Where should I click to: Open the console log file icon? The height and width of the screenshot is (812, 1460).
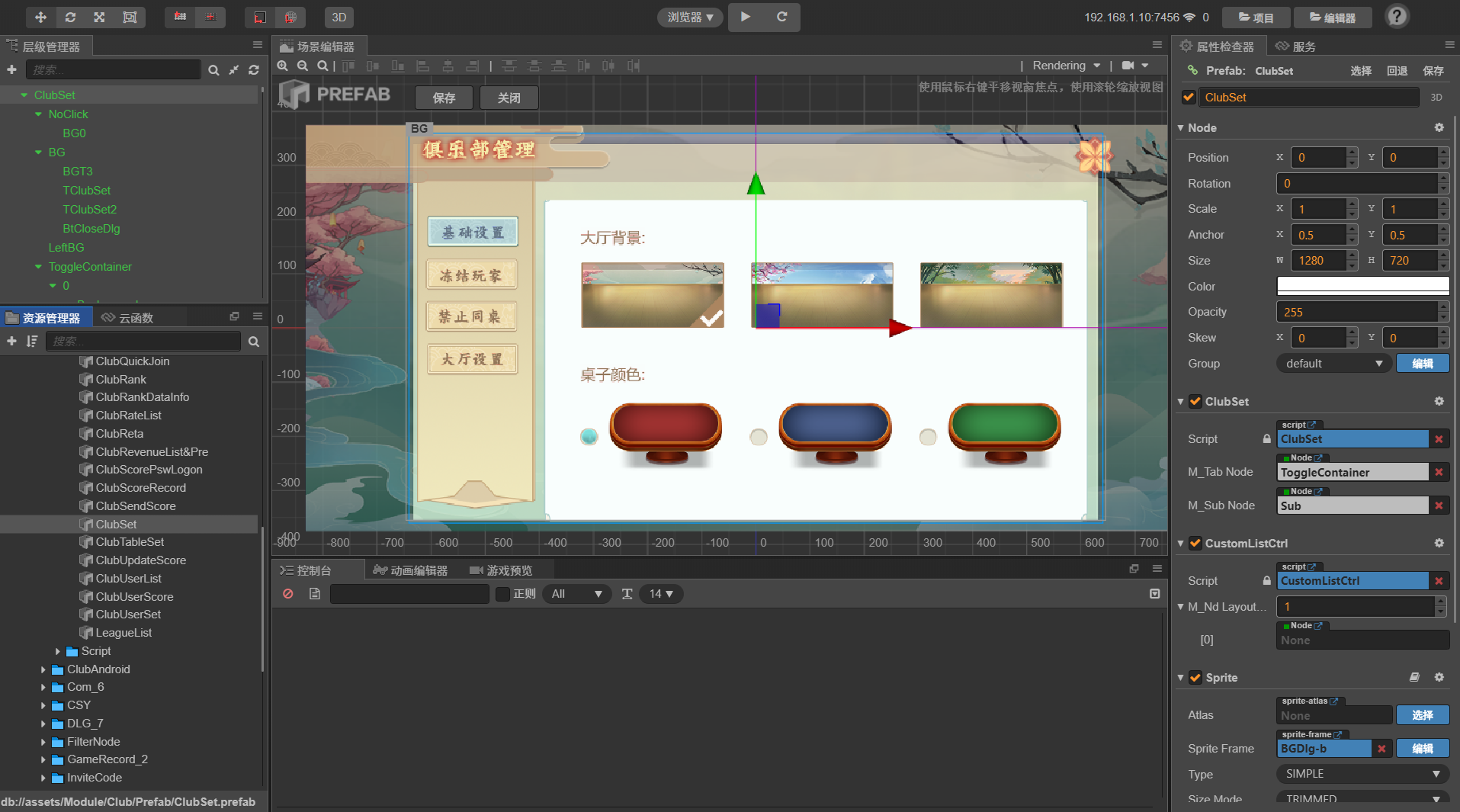(315, 594)
